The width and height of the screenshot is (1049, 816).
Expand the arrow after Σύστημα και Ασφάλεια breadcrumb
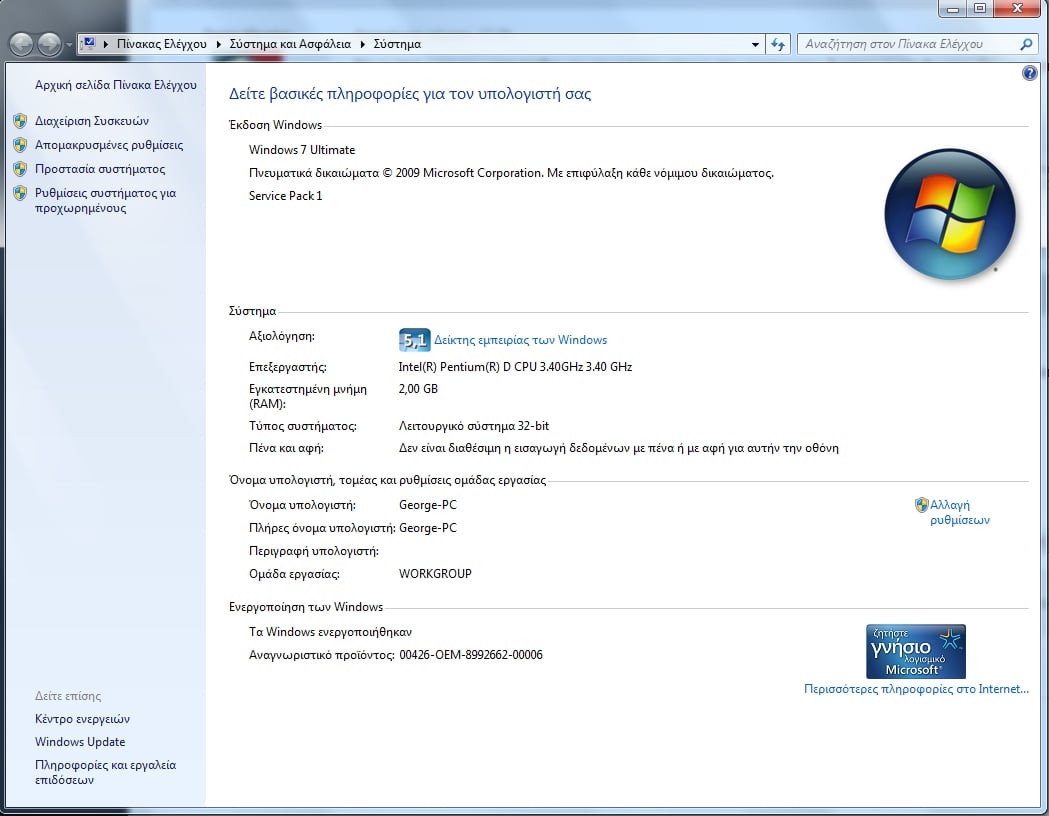[x=363, y=45]
